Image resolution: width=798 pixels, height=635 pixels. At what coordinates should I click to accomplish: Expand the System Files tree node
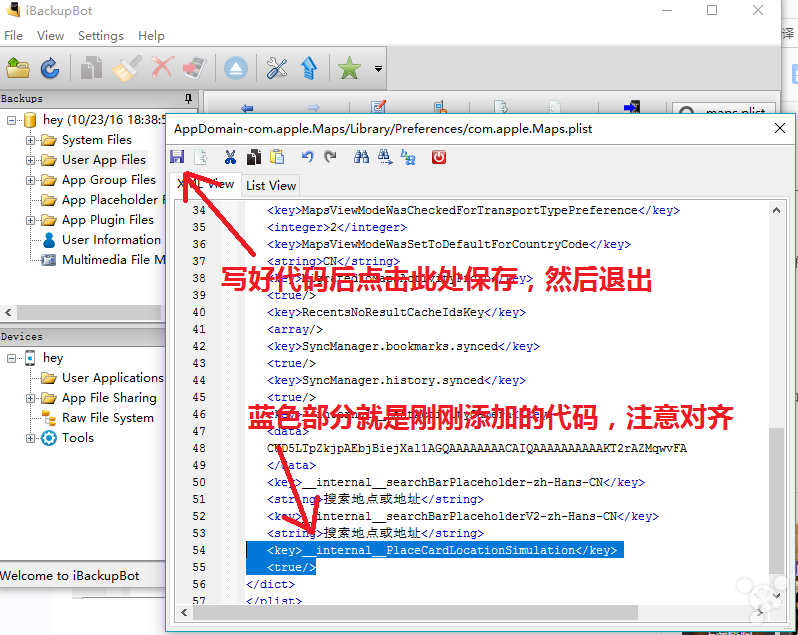(31, 140)
